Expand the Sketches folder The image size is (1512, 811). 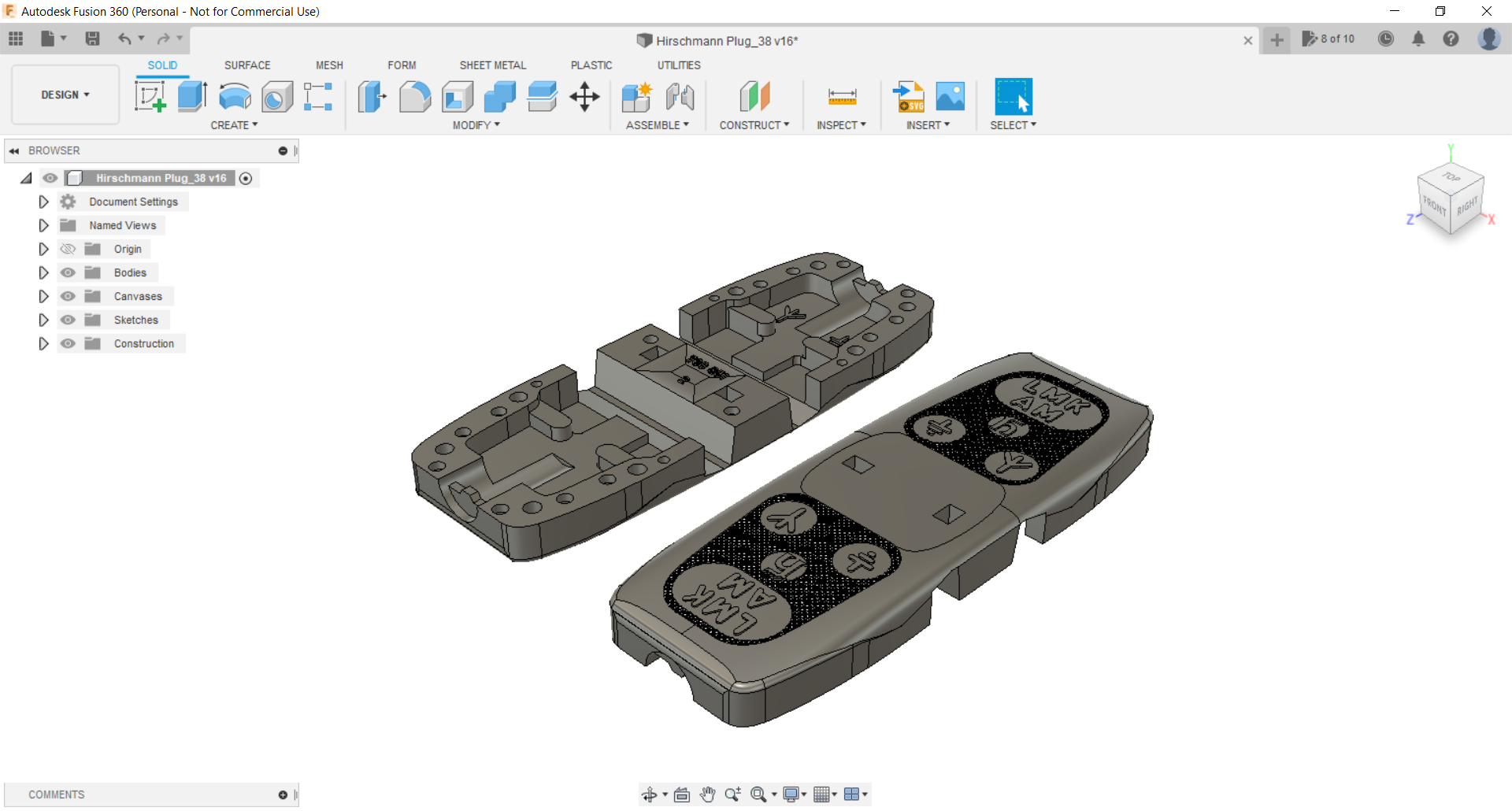tap(43, 320)
